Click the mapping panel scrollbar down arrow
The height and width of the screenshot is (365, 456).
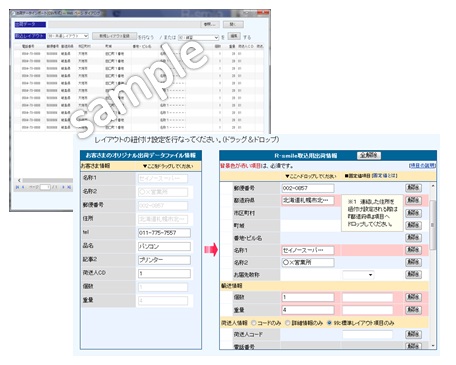click(433, 346)
